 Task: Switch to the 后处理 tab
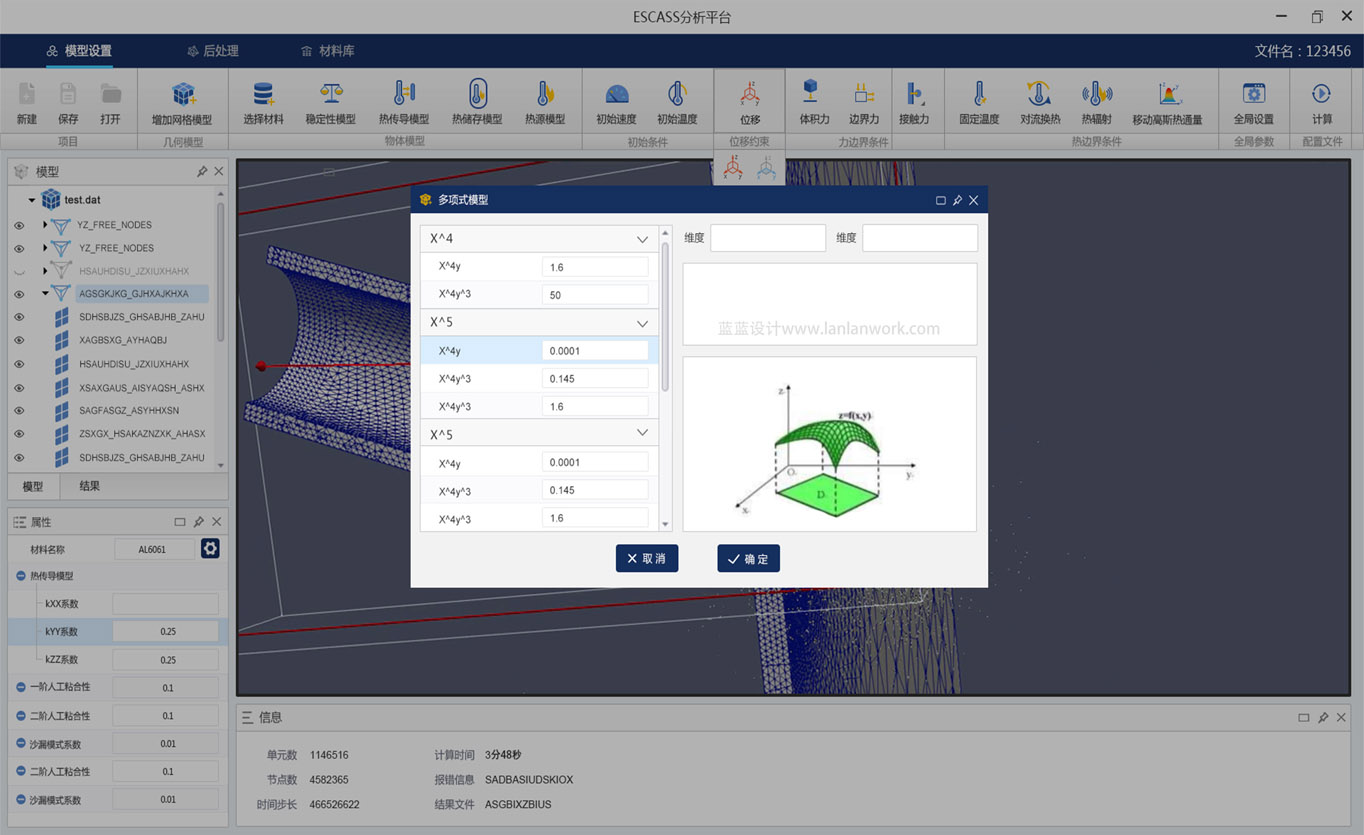point(212,51)
